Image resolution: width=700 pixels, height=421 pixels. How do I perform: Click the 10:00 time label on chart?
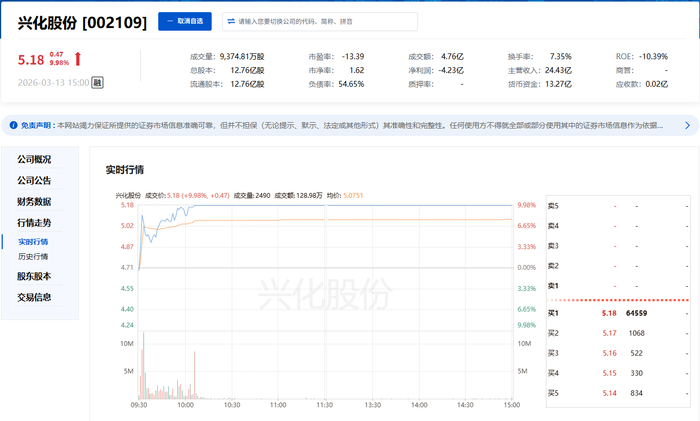click(186, 405)
